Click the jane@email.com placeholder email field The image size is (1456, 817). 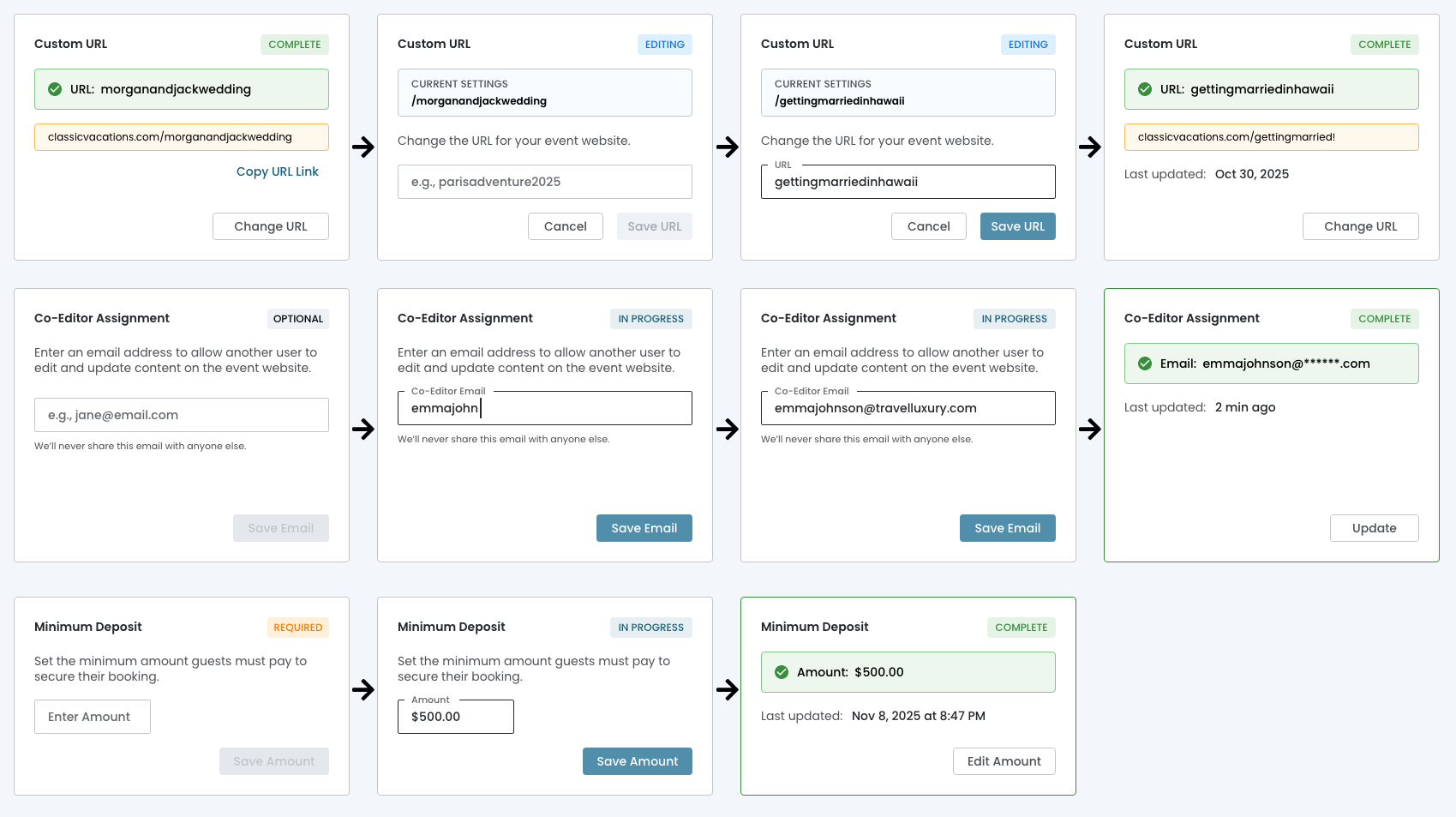(x=181, y=415)
